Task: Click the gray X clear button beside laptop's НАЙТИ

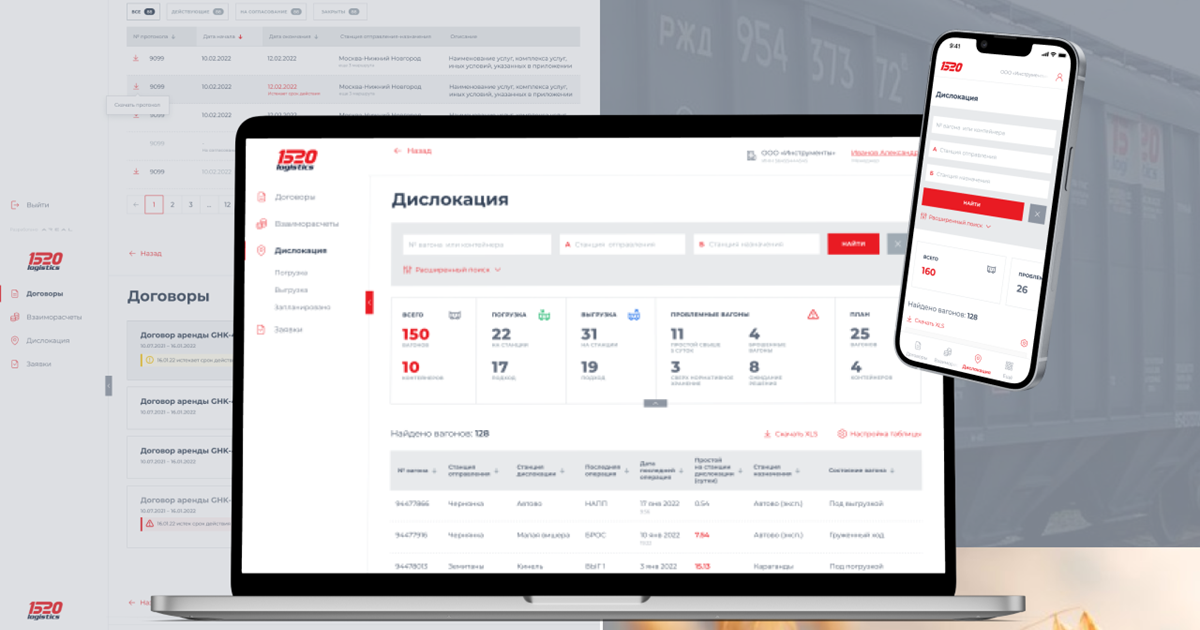Action: (897, 244)
